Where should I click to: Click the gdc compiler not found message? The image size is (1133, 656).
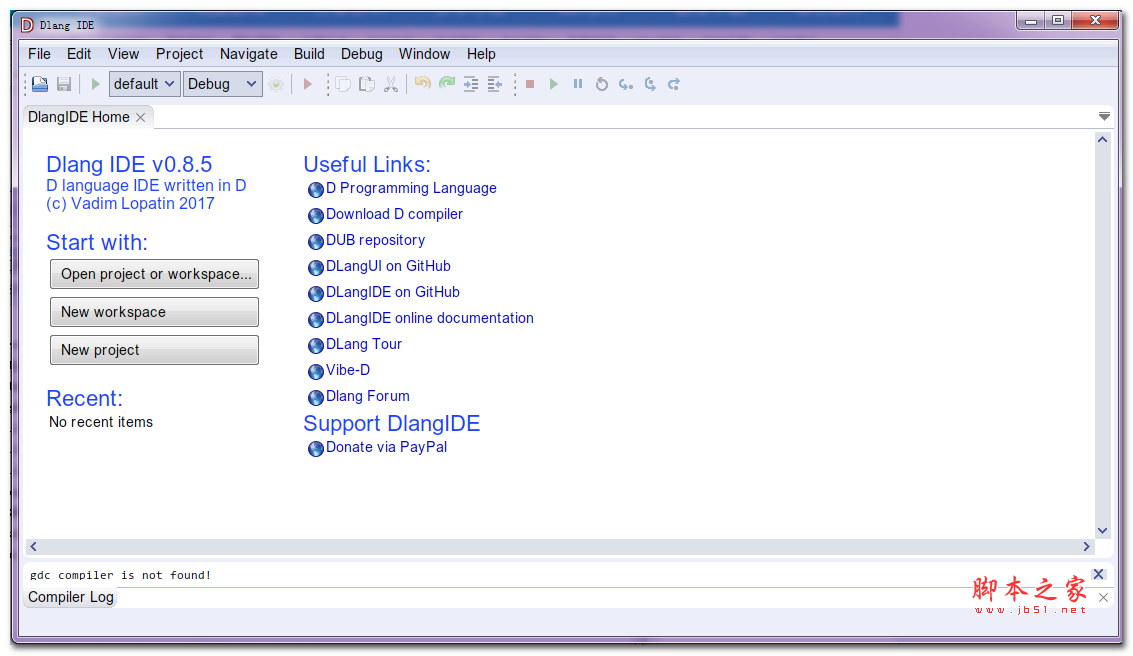[120, 575]
